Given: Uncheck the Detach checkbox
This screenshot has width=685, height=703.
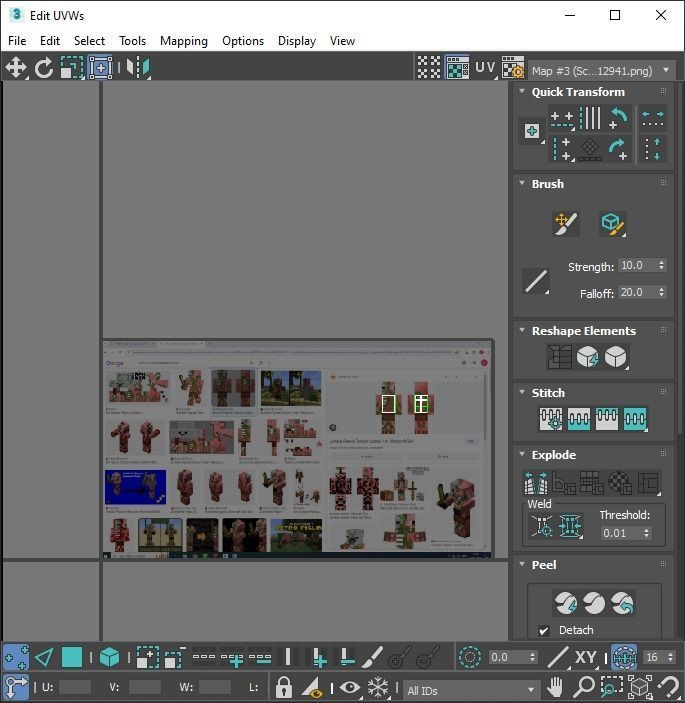Looking at the screenshot, I should [544, 630].
